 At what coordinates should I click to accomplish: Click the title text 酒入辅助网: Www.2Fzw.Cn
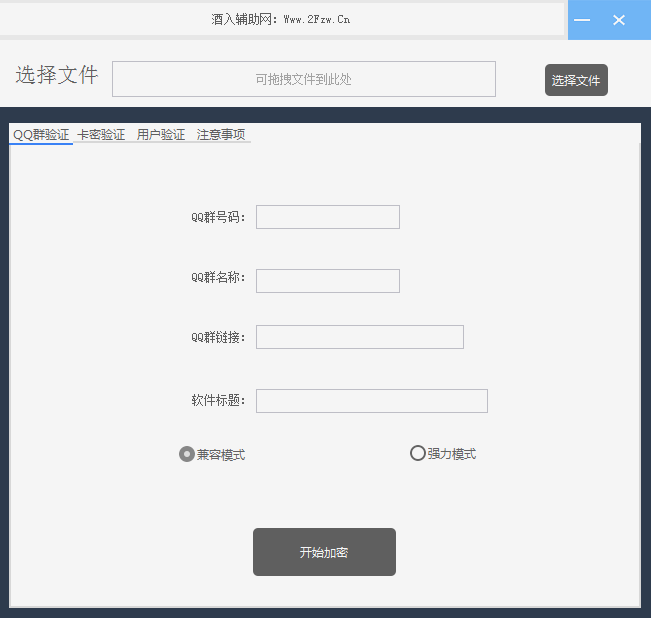[x=281, y=19]
